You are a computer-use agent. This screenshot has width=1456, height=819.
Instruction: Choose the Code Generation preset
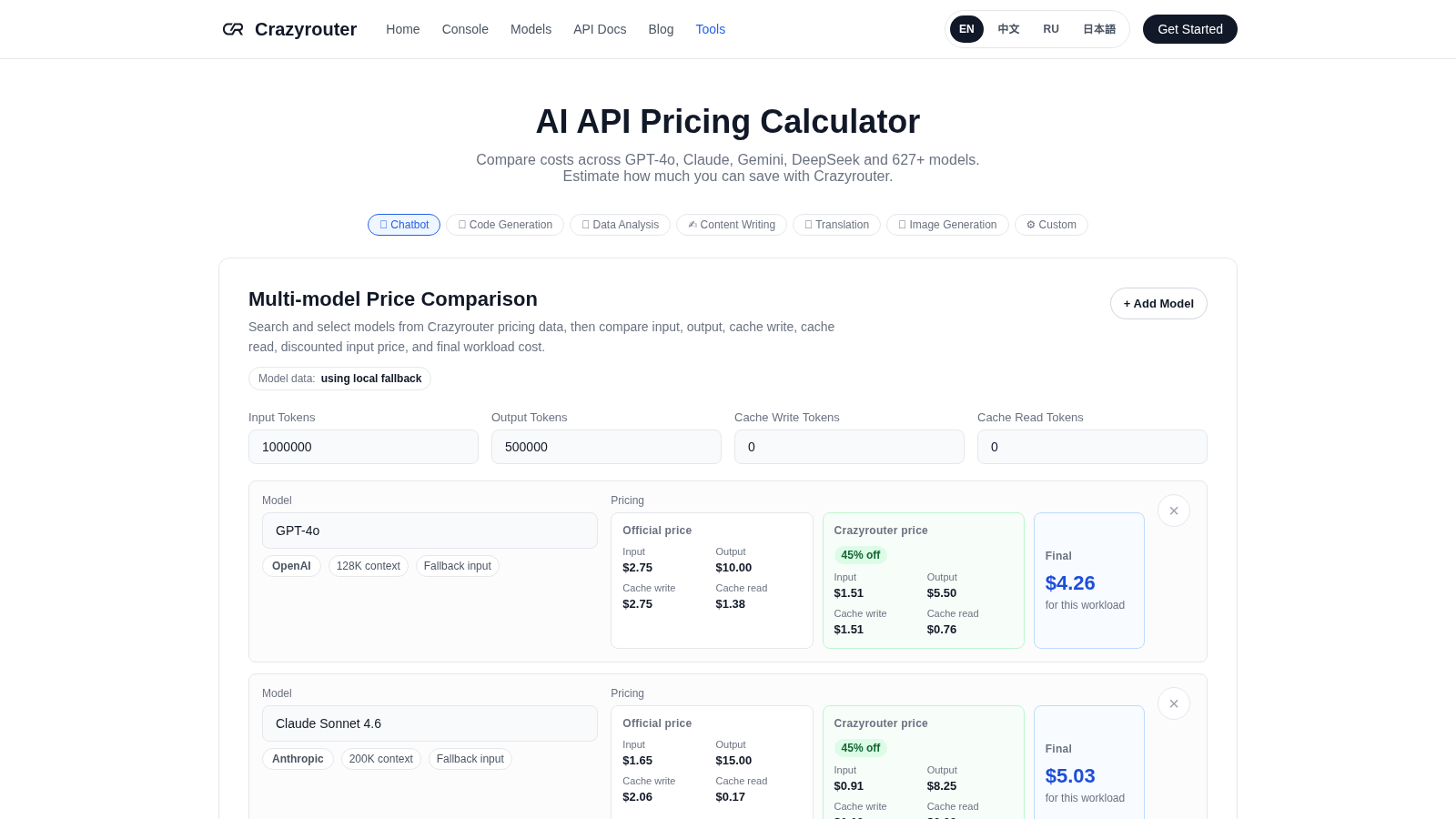(x=505, y=225)
